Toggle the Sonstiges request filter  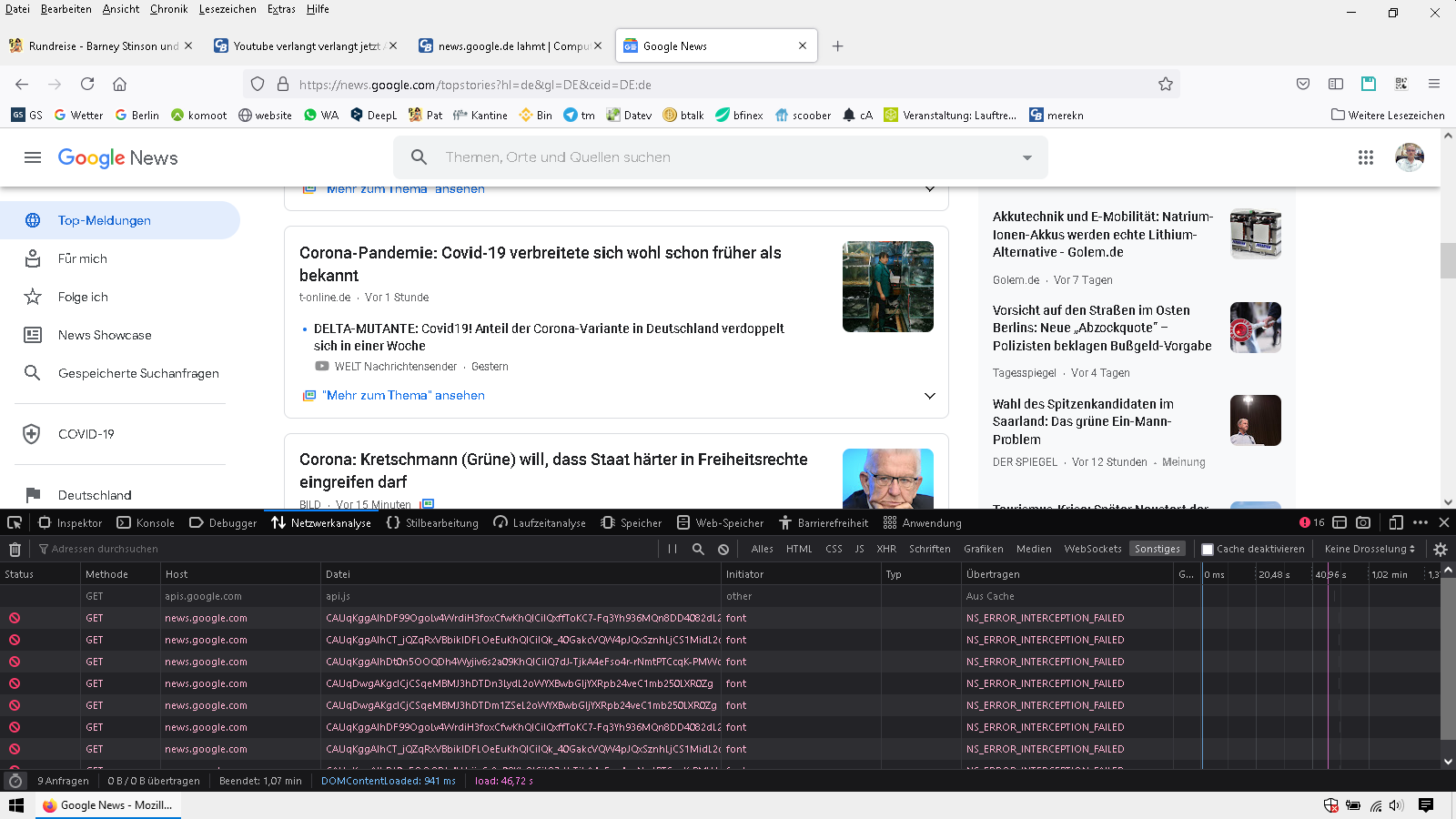(1158, 549)
